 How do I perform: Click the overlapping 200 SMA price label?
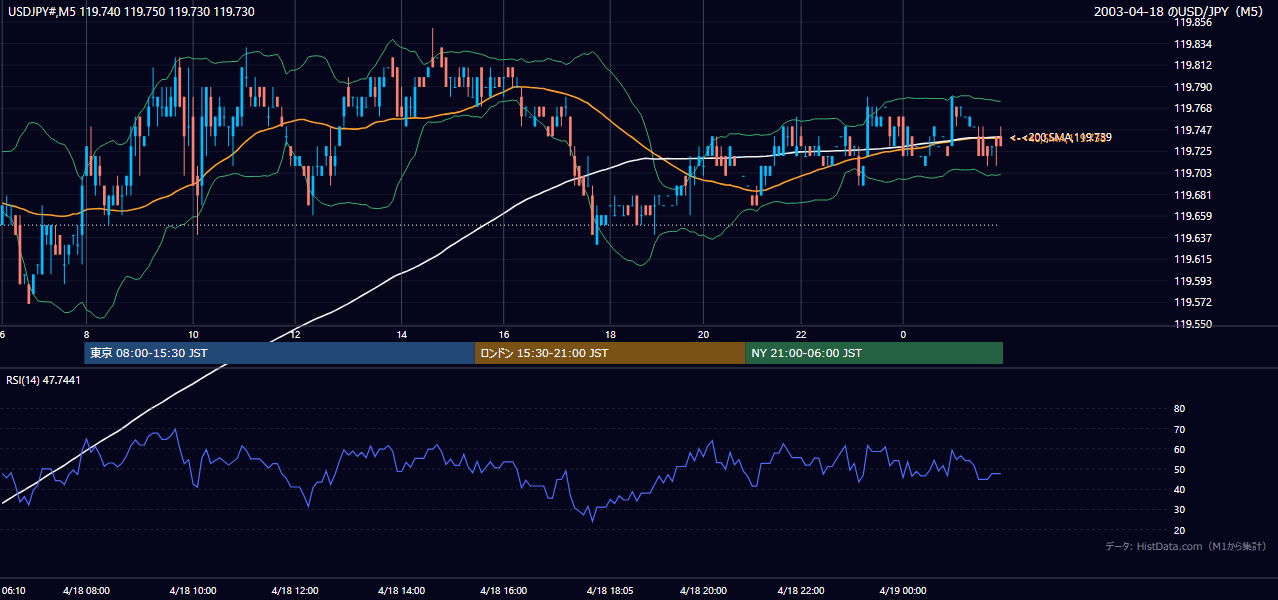[1062, 137]
